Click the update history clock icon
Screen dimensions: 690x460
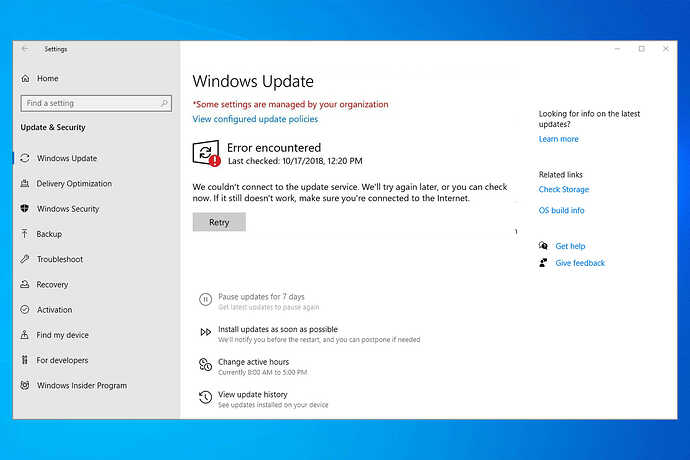[x=206, y=397]
